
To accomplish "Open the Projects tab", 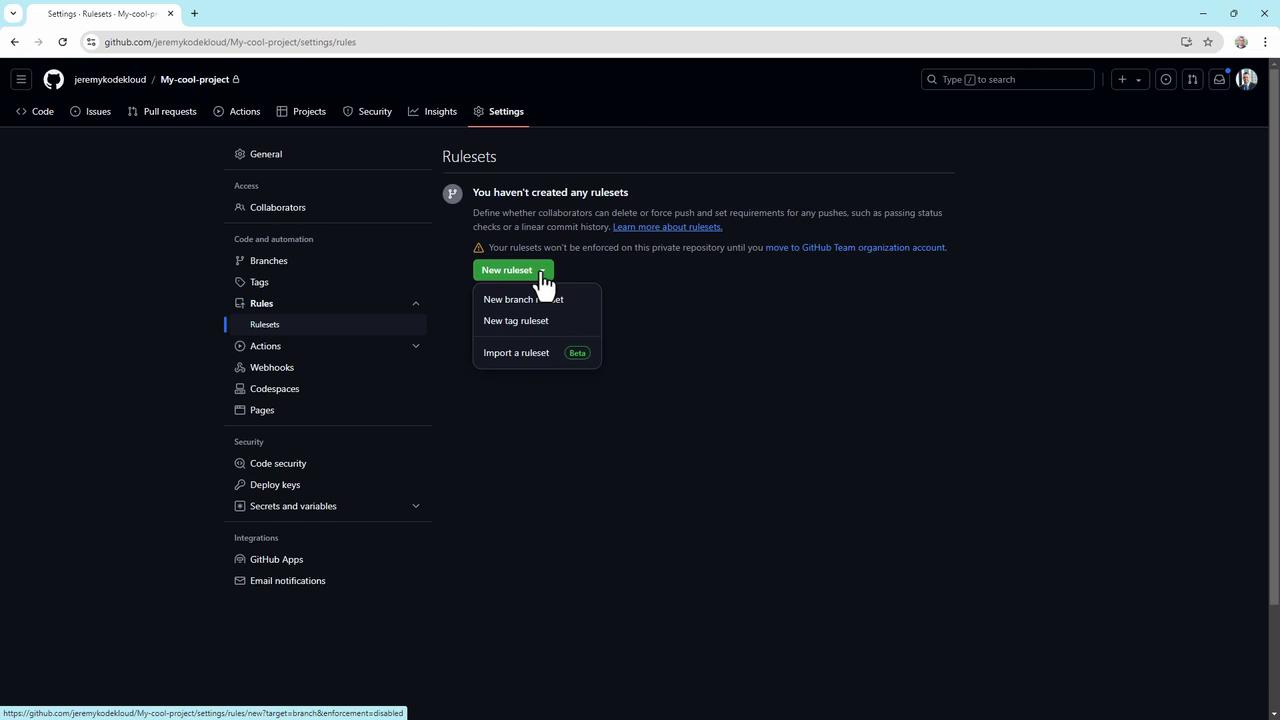I will coord(301,112).
